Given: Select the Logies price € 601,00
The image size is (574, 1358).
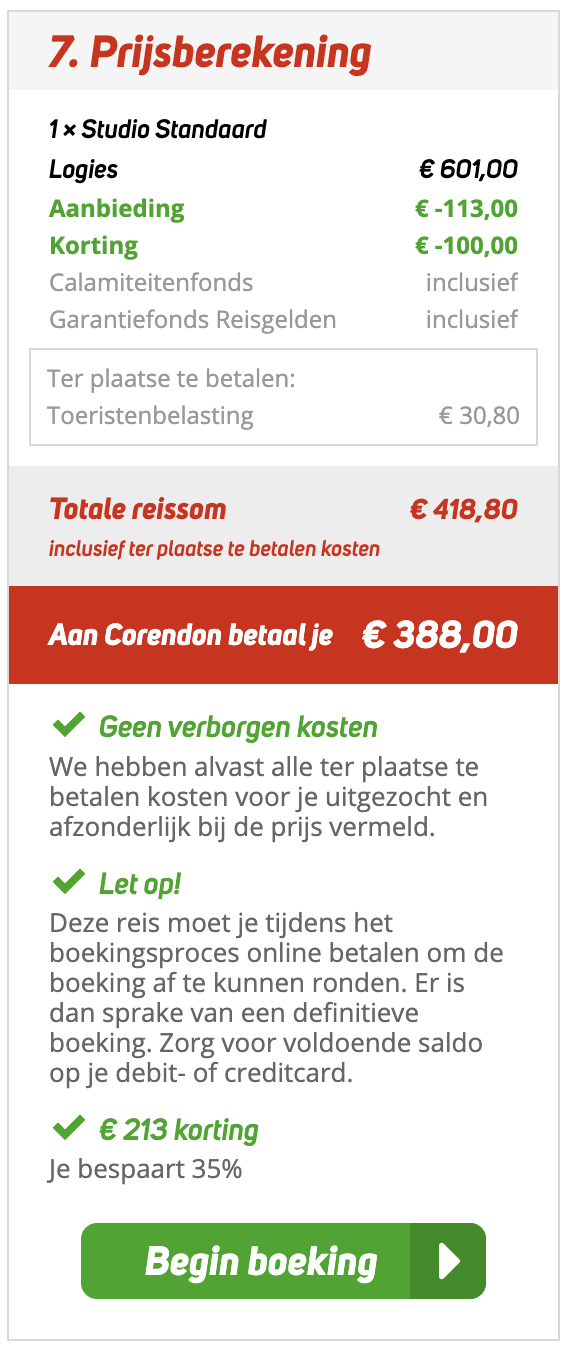Looking at the screenshot, I should pos(468,169).
